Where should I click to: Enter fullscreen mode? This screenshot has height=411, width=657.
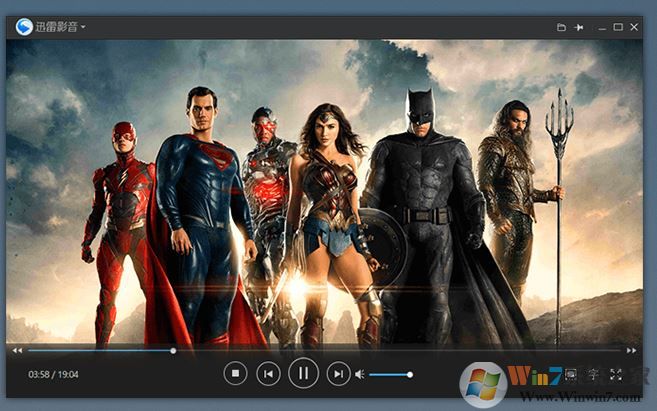pos(616,374)
